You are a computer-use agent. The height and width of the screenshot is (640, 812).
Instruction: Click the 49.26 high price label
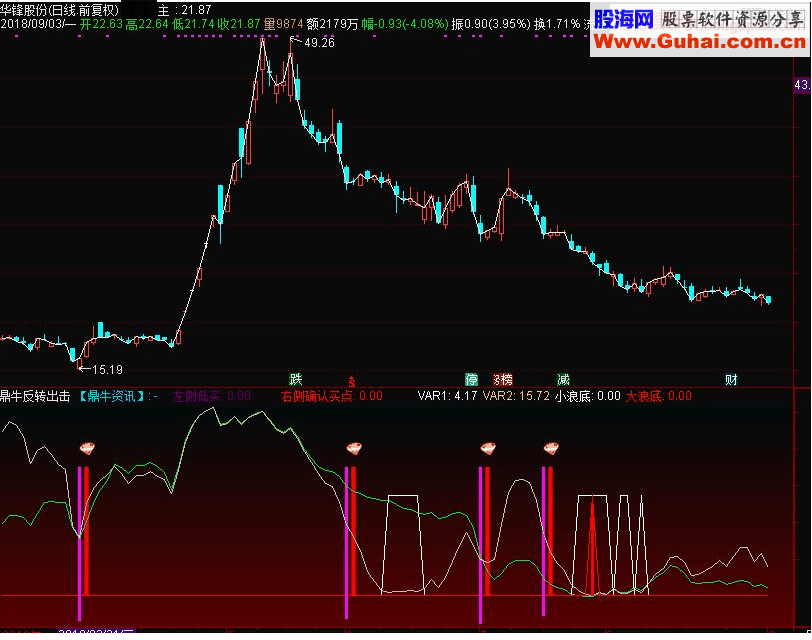click(319, 43)
